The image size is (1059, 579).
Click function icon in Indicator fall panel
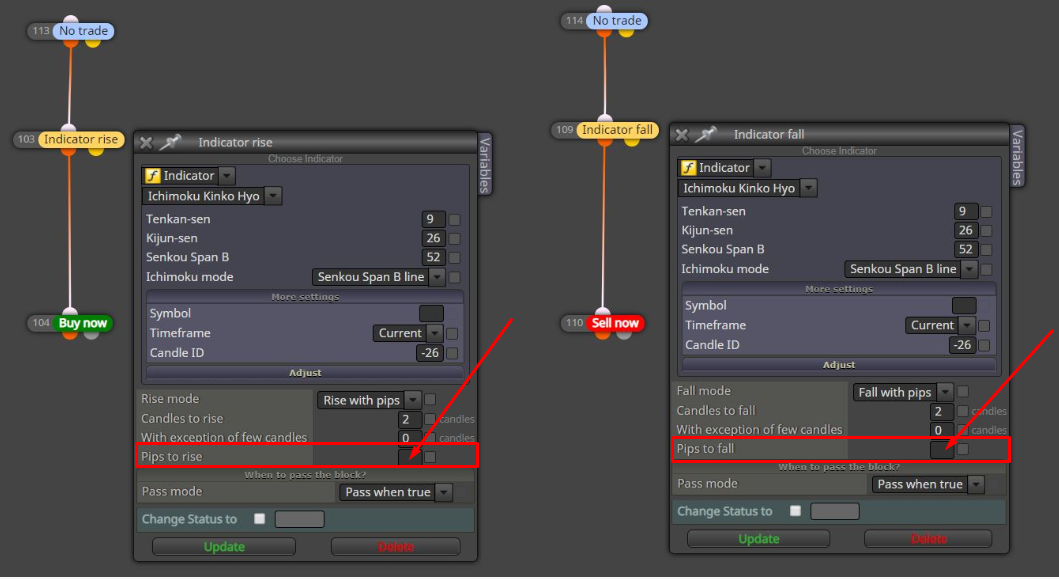coord(688,168)
